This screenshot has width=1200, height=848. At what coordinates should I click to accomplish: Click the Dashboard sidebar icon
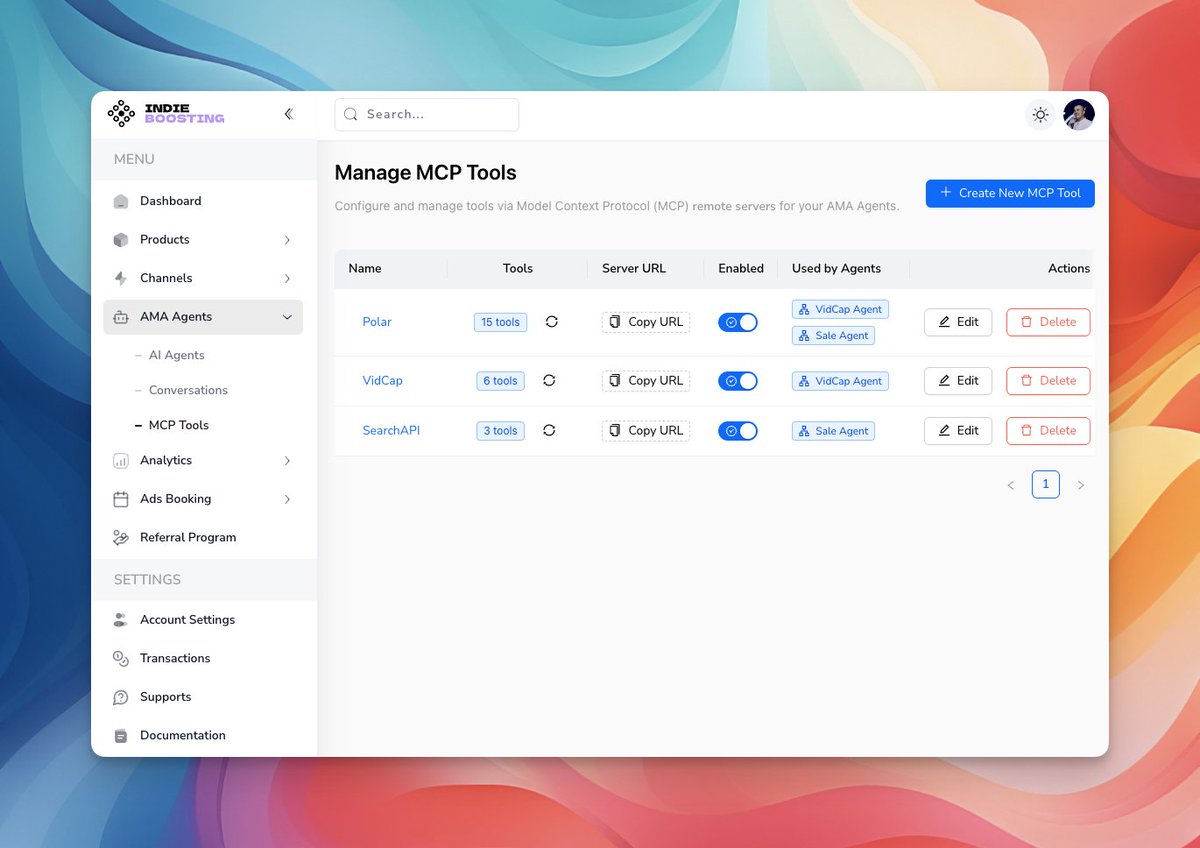[x=121, y=201]
